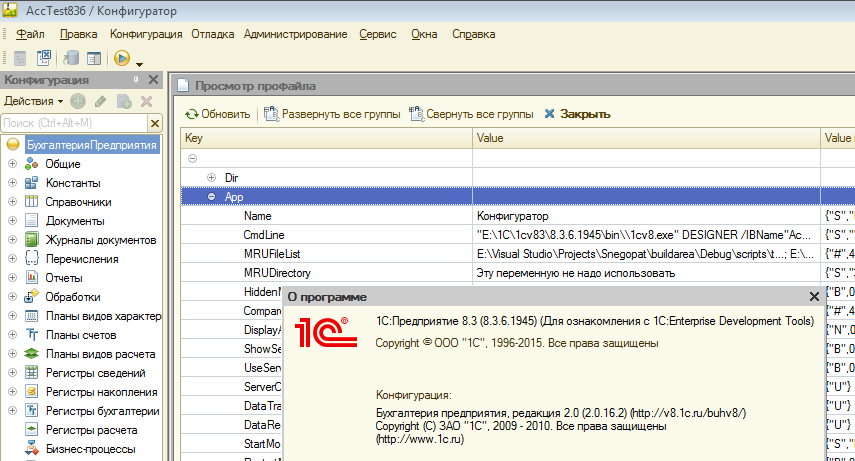Screen dimensions: 855x461
Task: Select the Константы icon in tree
Action: tap(32, 183)
